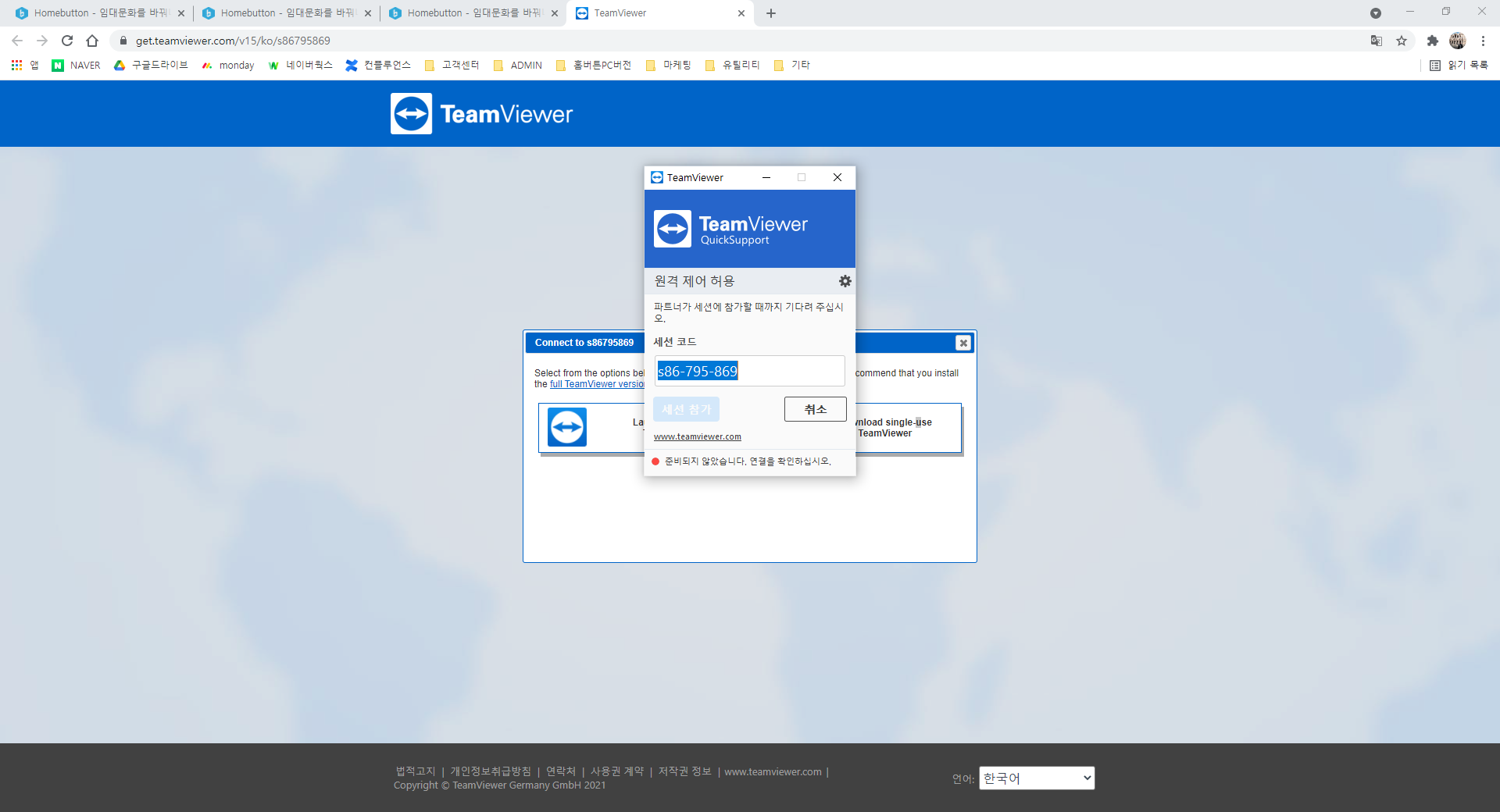Expand the 유틸리티 bookmark folder
This screenshot has height=812, width=1500.
coord(732,66)
